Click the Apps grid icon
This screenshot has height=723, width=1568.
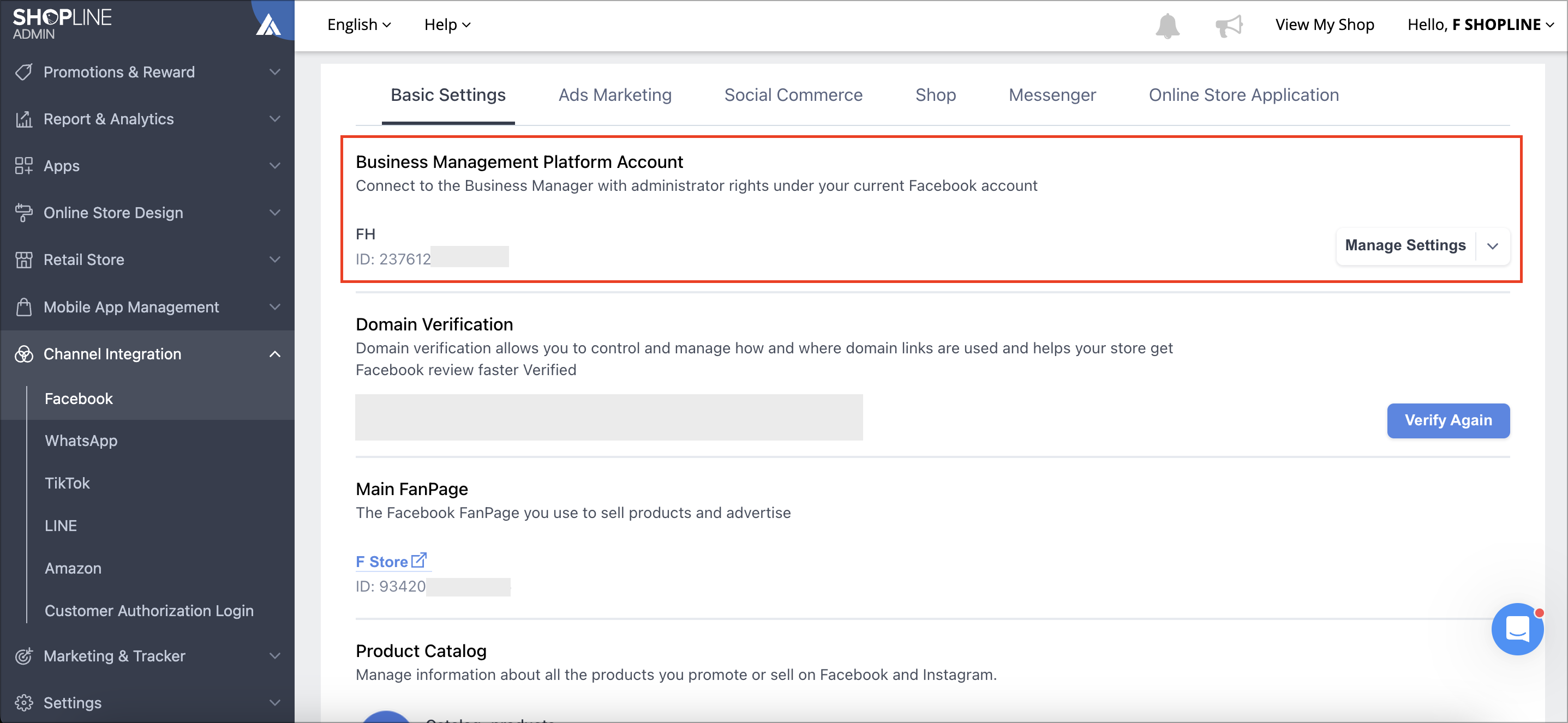pyautogui.click(x=24, y=165)
